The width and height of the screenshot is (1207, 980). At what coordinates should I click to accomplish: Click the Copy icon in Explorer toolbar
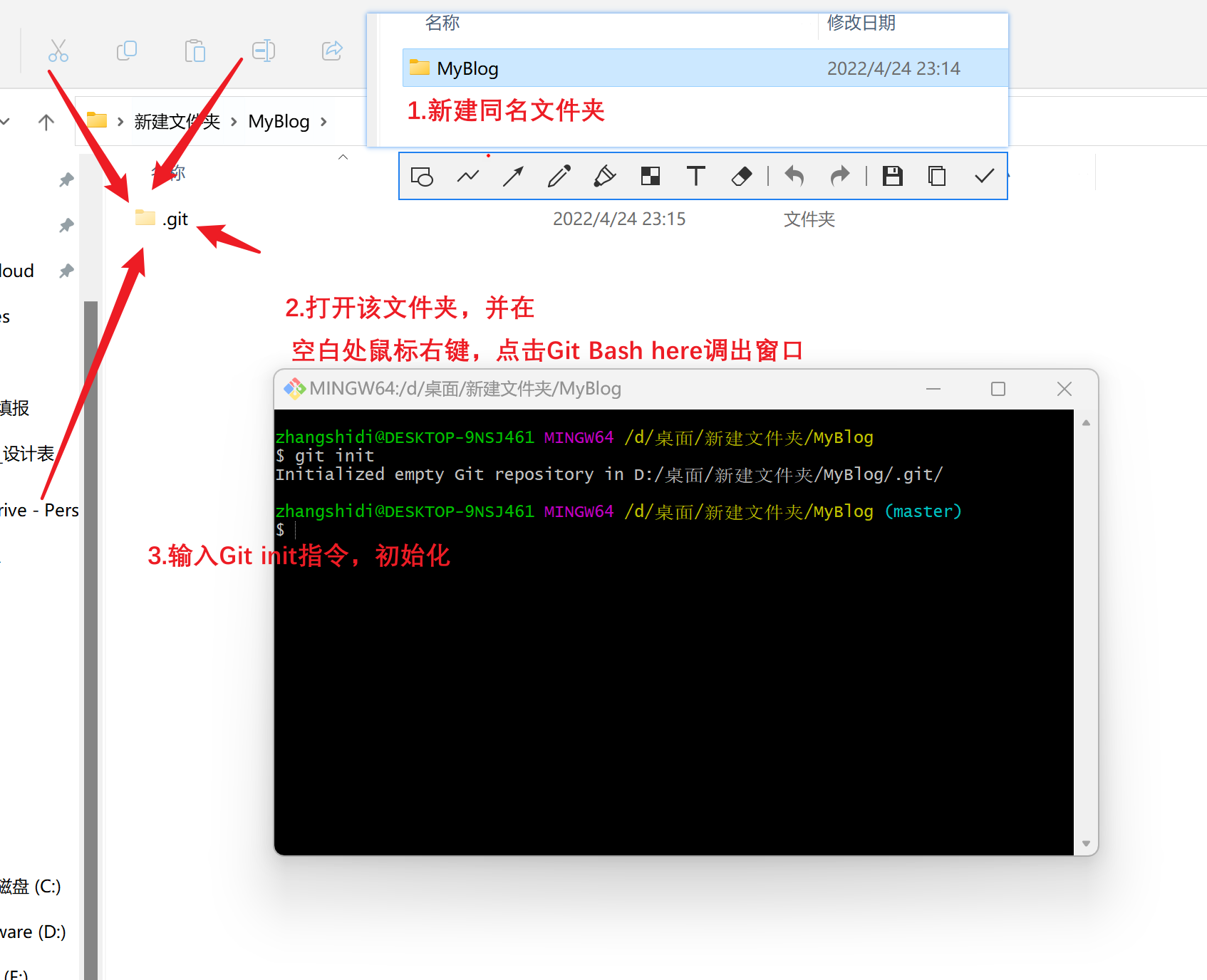127,51
